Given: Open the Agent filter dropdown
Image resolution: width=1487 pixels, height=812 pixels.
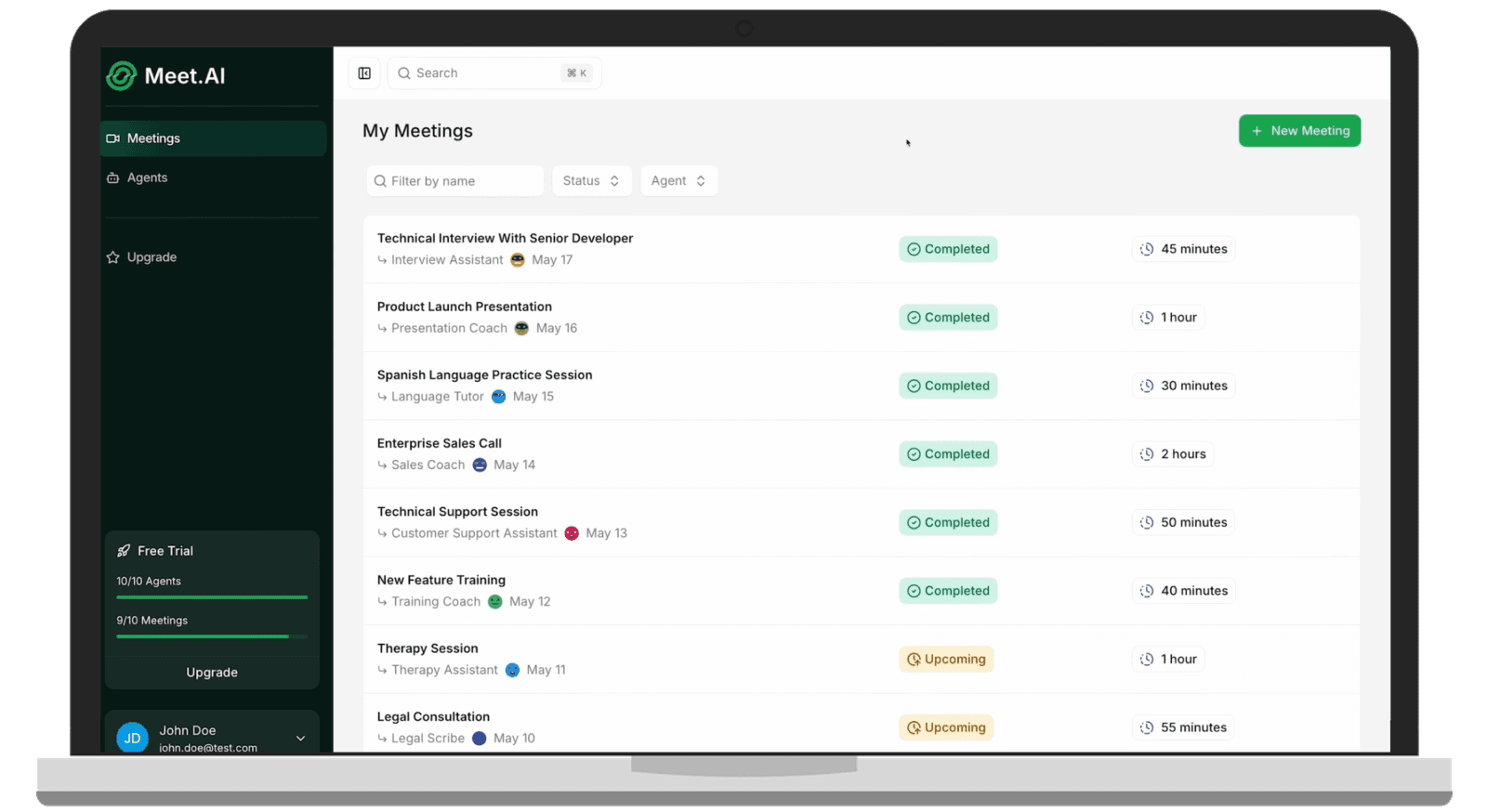Looking at the screenshot, I should point(678,181).
